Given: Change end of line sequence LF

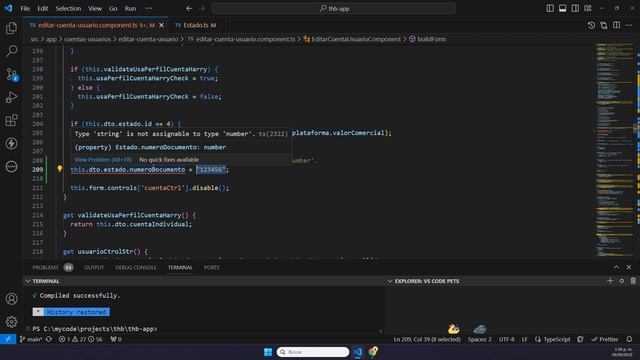Looking at the screenshot, I should tap(524, 339).
